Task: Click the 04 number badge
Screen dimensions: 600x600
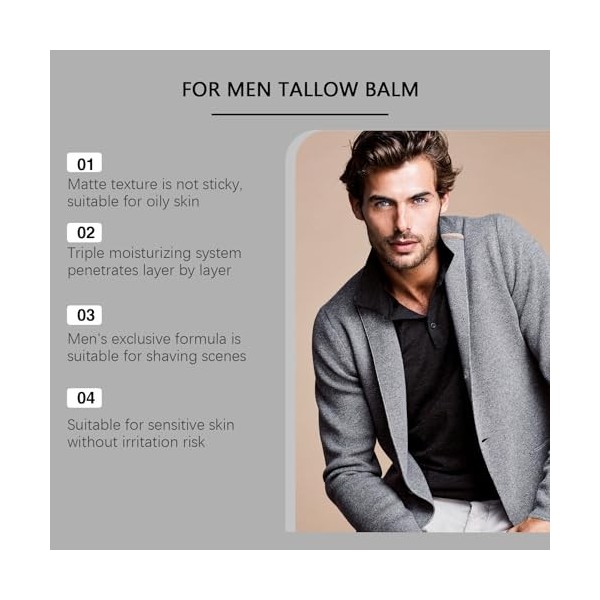Action: pos(84,398)
